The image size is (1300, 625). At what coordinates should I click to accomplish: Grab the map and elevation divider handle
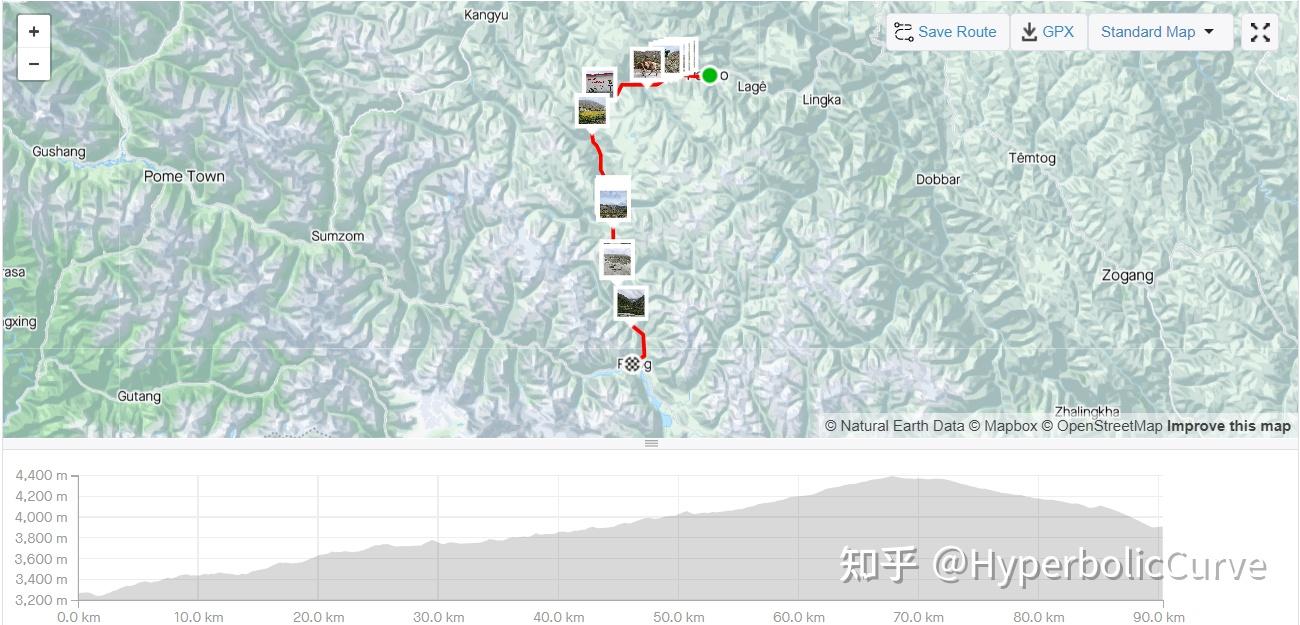coord(651,443)
